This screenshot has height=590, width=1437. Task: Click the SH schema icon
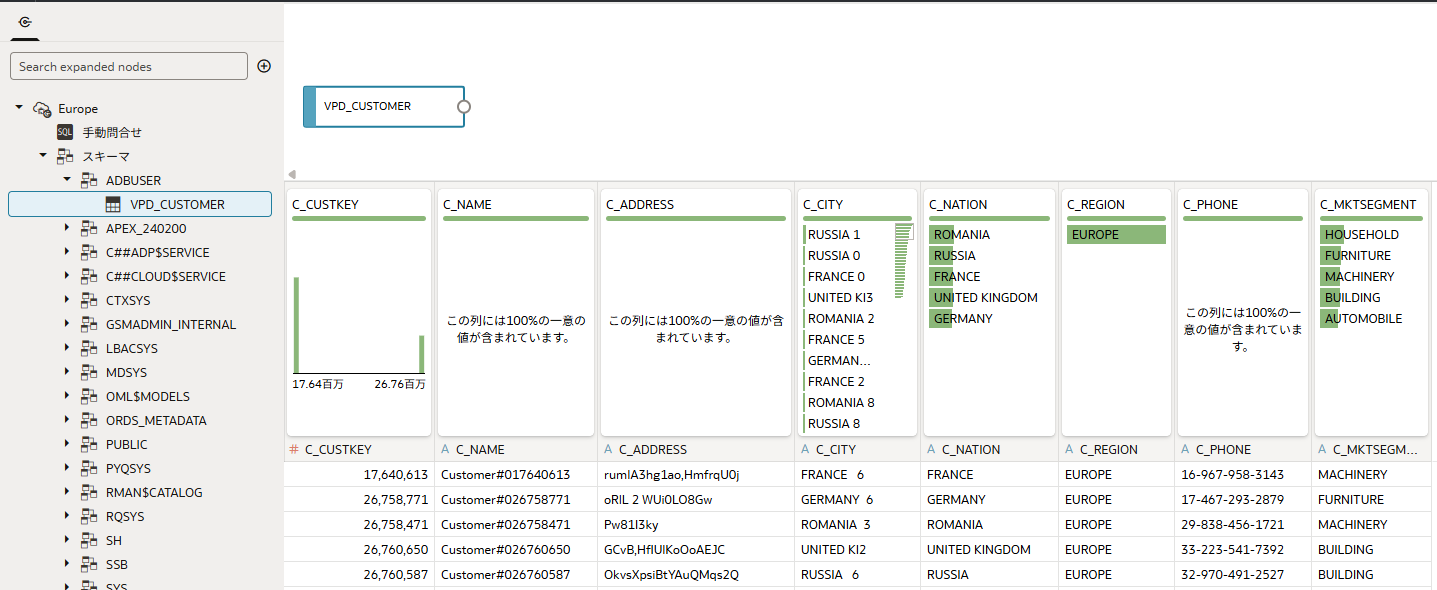coord(89,540)
